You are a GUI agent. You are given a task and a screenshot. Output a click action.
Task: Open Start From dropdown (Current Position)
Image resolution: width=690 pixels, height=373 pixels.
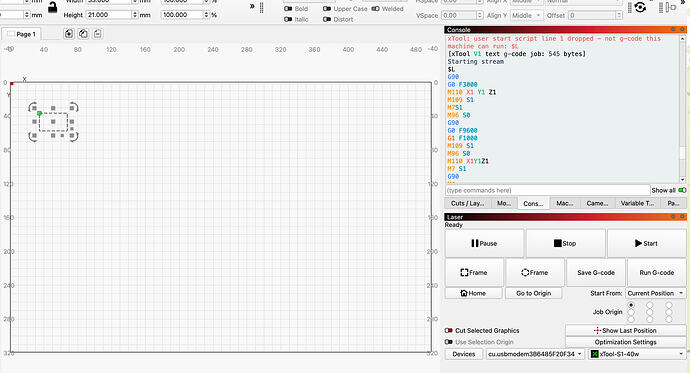coord(655,293)
